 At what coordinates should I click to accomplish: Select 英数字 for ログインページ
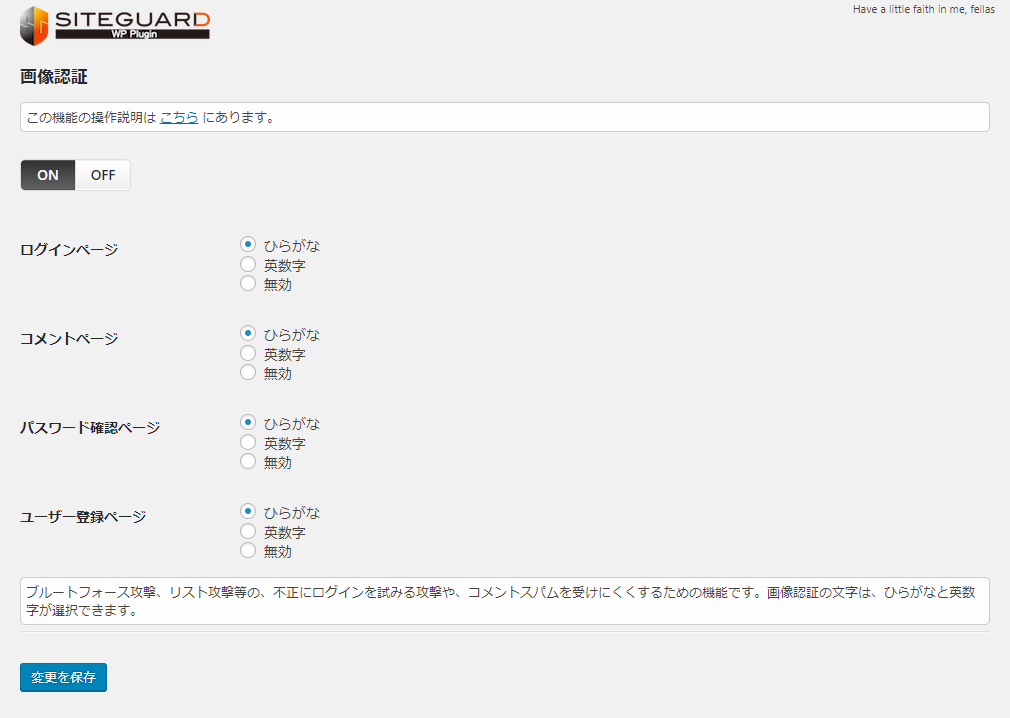[x=249, y=264]
